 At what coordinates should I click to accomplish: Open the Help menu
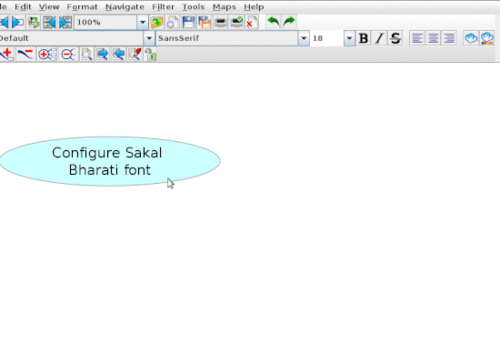(x=254, y=7)
